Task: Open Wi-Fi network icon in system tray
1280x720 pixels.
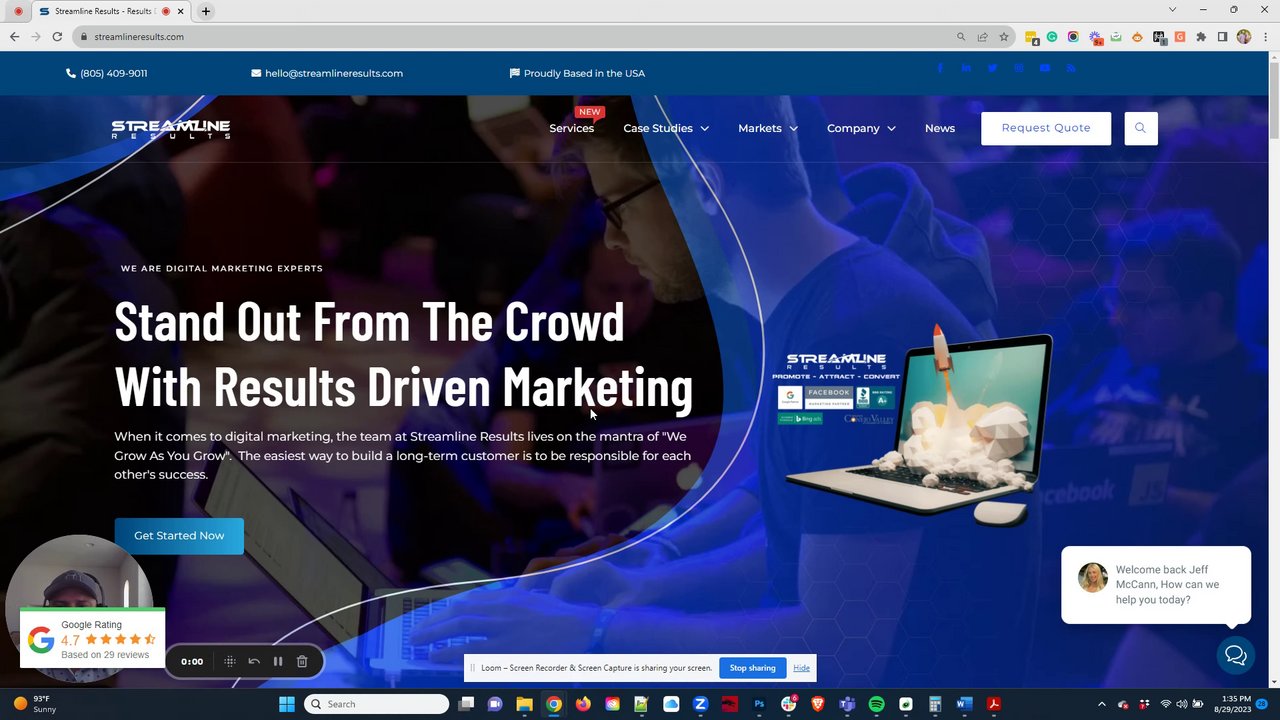Action: click(1165, 704)
